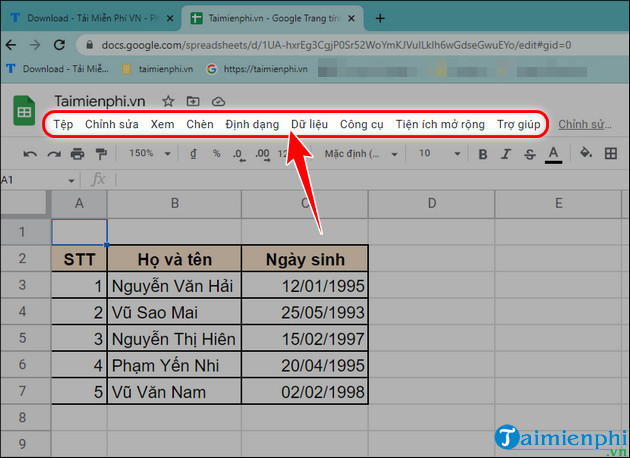
Task: Increase decimal places button
Action: (x=263, y=154)
